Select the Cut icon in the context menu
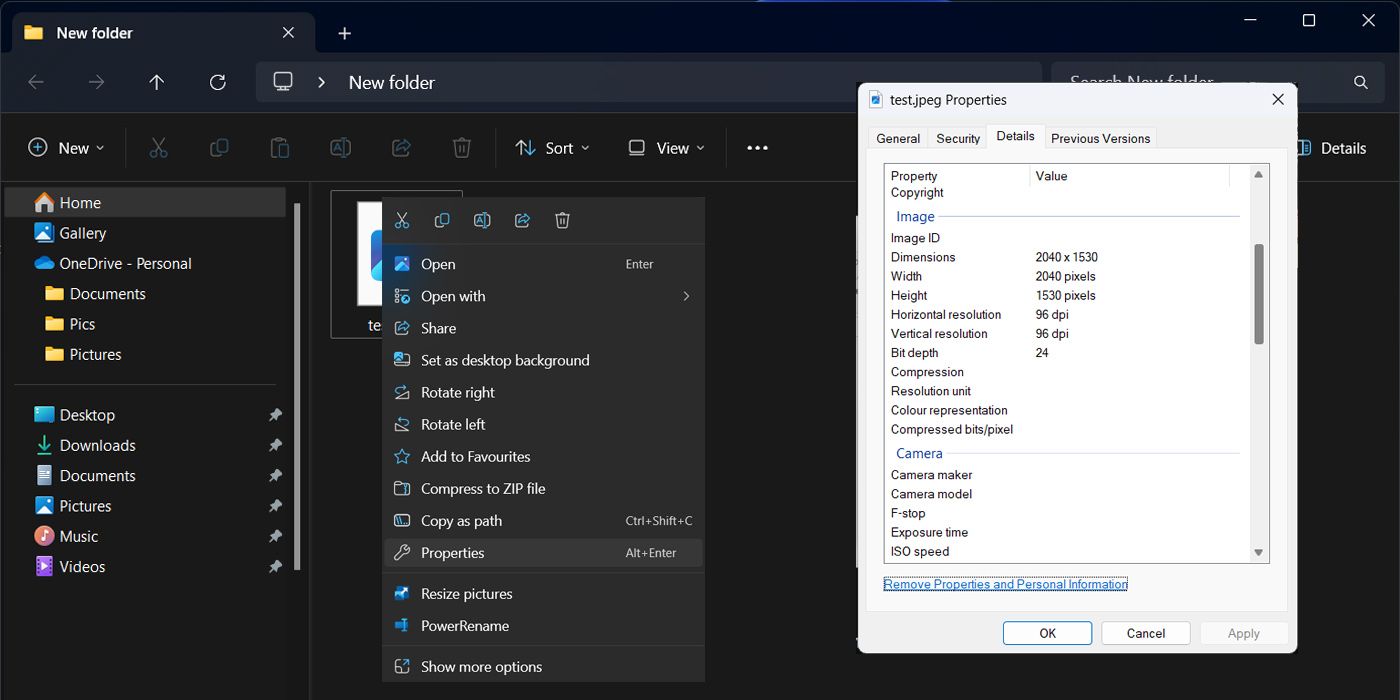1400x700 pixels. (x=402, y=220)
